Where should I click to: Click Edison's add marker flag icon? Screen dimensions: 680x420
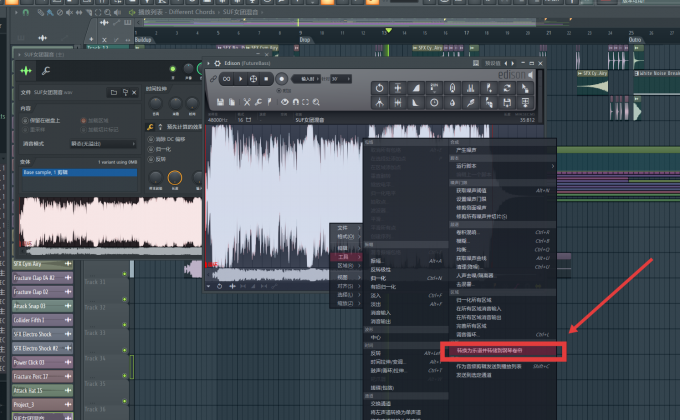269,102
